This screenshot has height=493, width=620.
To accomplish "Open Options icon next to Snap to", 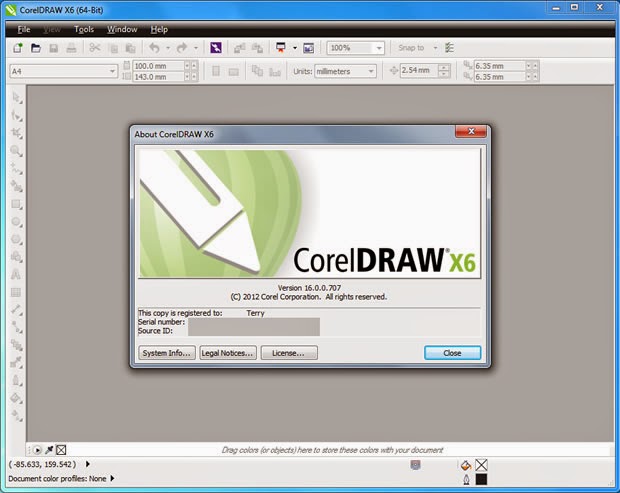I will 449,48.
